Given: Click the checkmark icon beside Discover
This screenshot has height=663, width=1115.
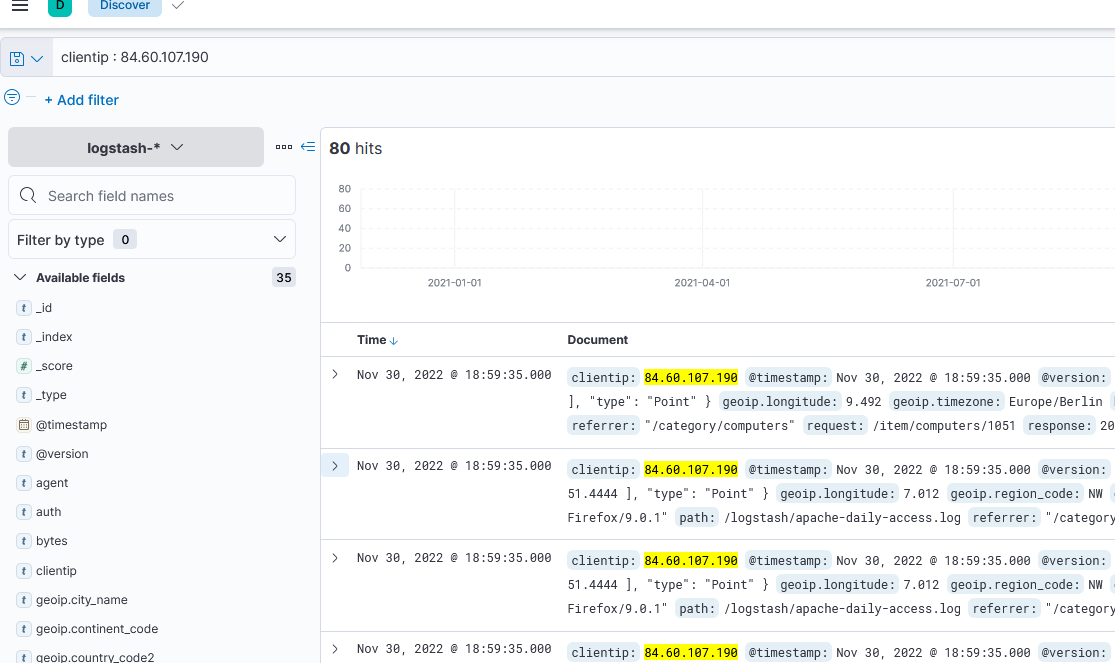Looking at the screenshot, I should click(178, 6).
